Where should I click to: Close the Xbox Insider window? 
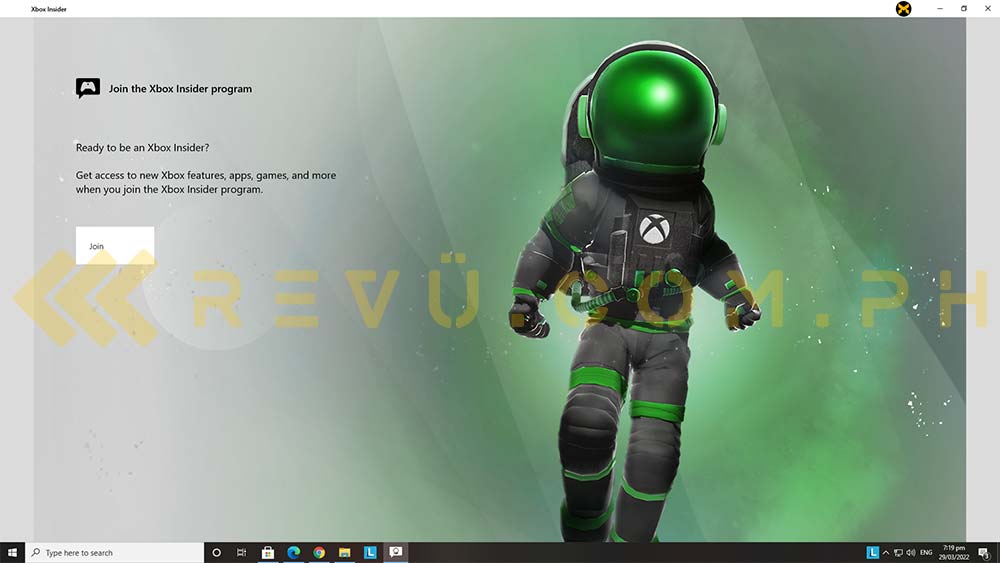987,9
